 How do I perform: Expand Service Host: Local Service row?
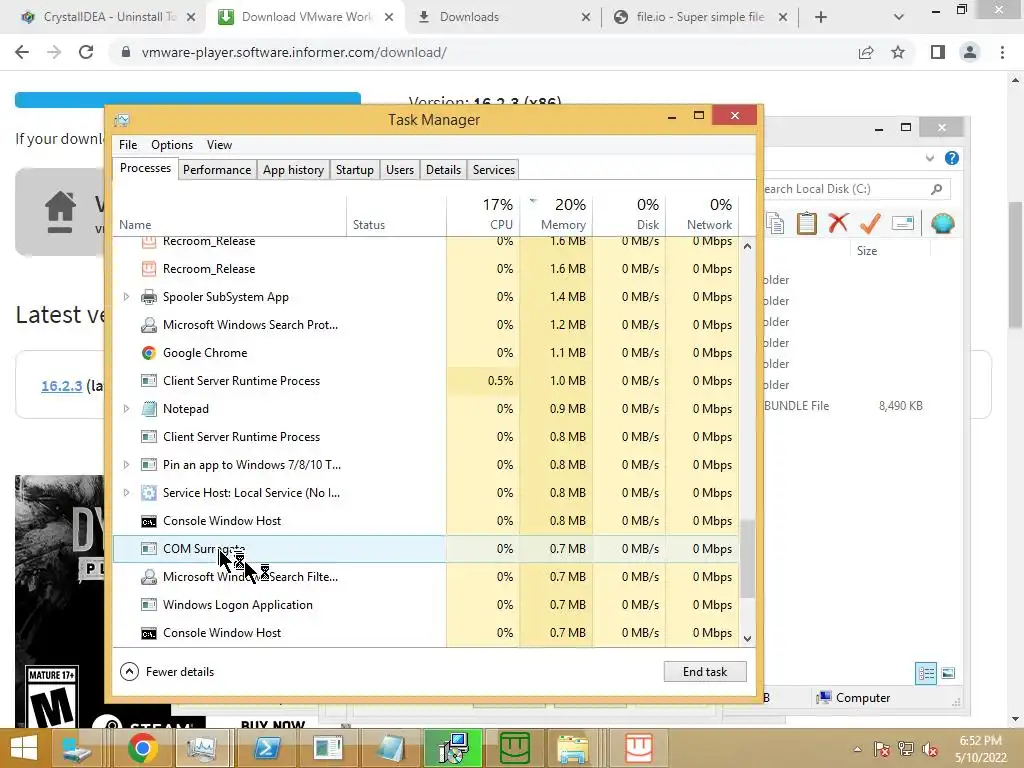coord(126,493)
